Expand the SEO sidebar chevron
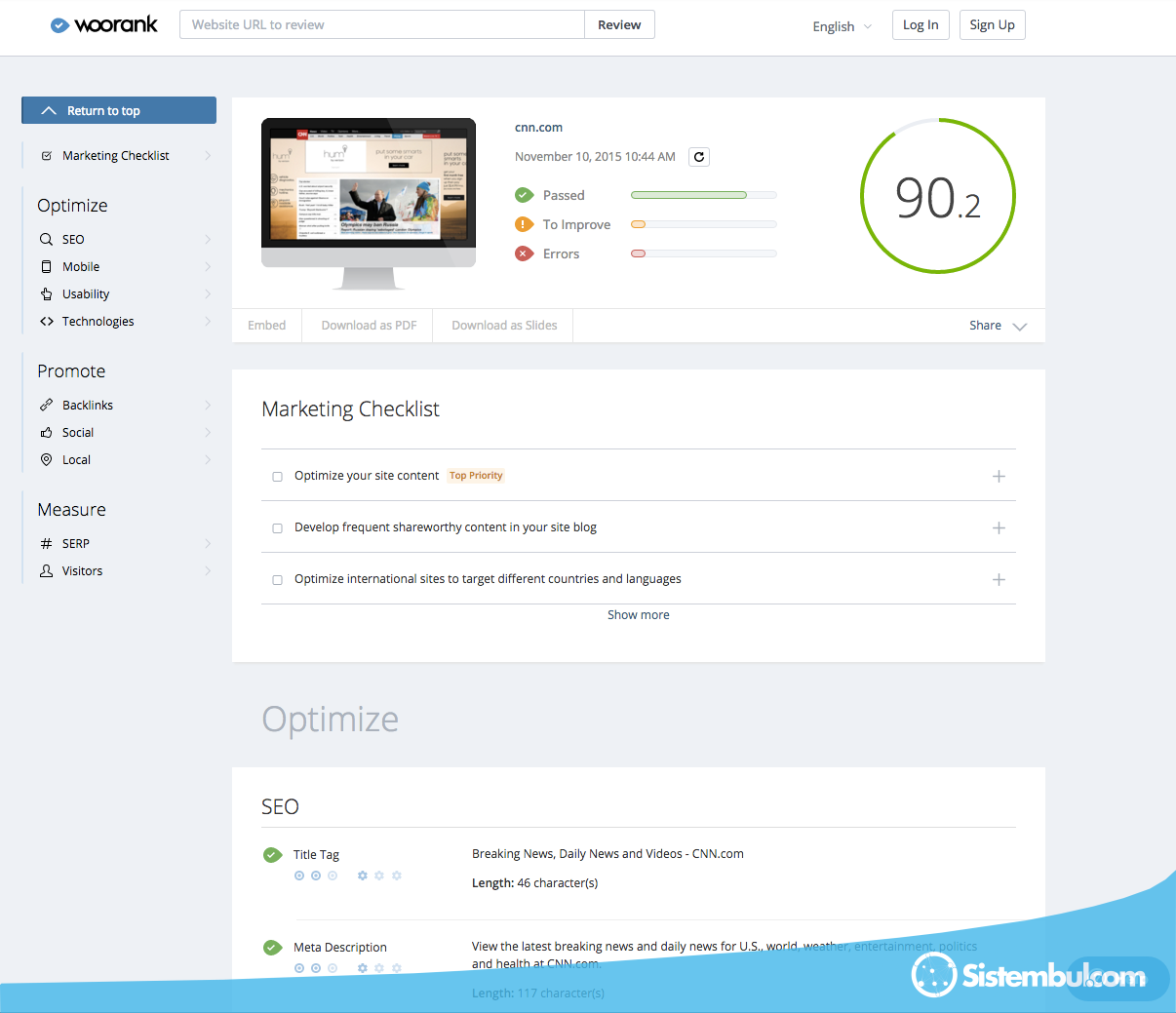The width and height of the screenshot is (1176, 1013). tap(208, 239)
